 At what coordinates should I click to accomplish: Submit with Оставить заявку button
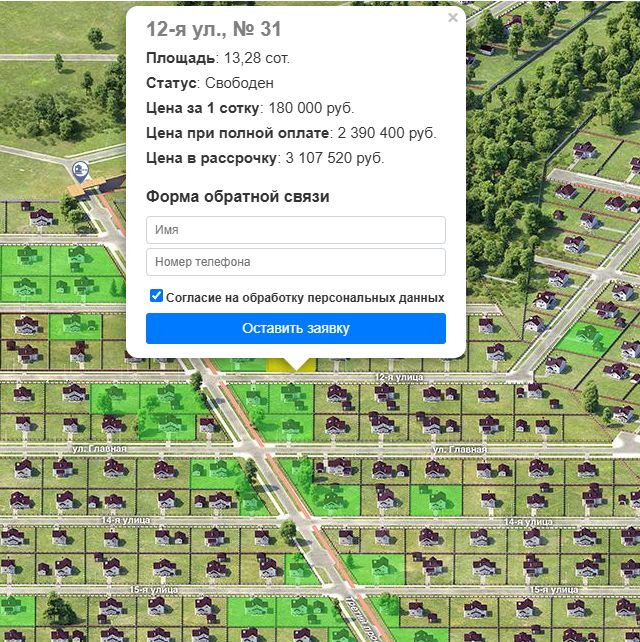296,328
